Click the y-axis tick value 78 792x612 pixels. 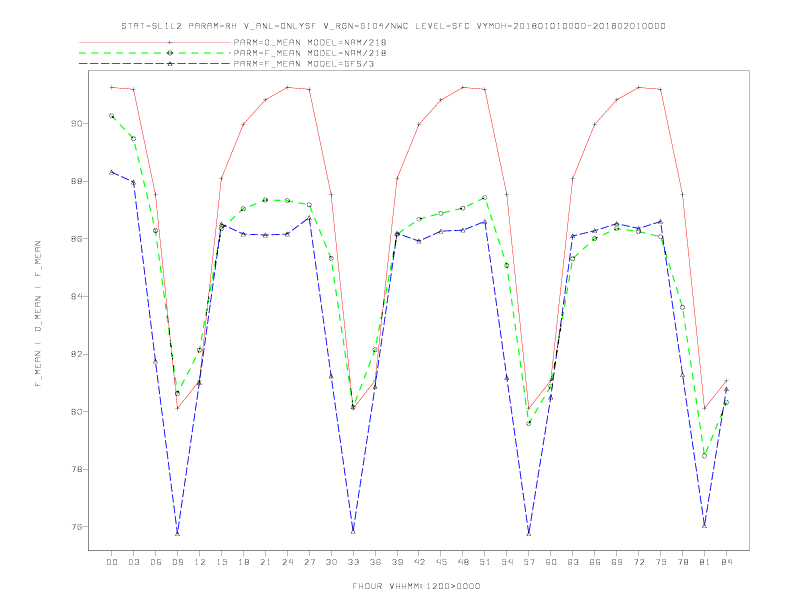[x=76, y=469]
